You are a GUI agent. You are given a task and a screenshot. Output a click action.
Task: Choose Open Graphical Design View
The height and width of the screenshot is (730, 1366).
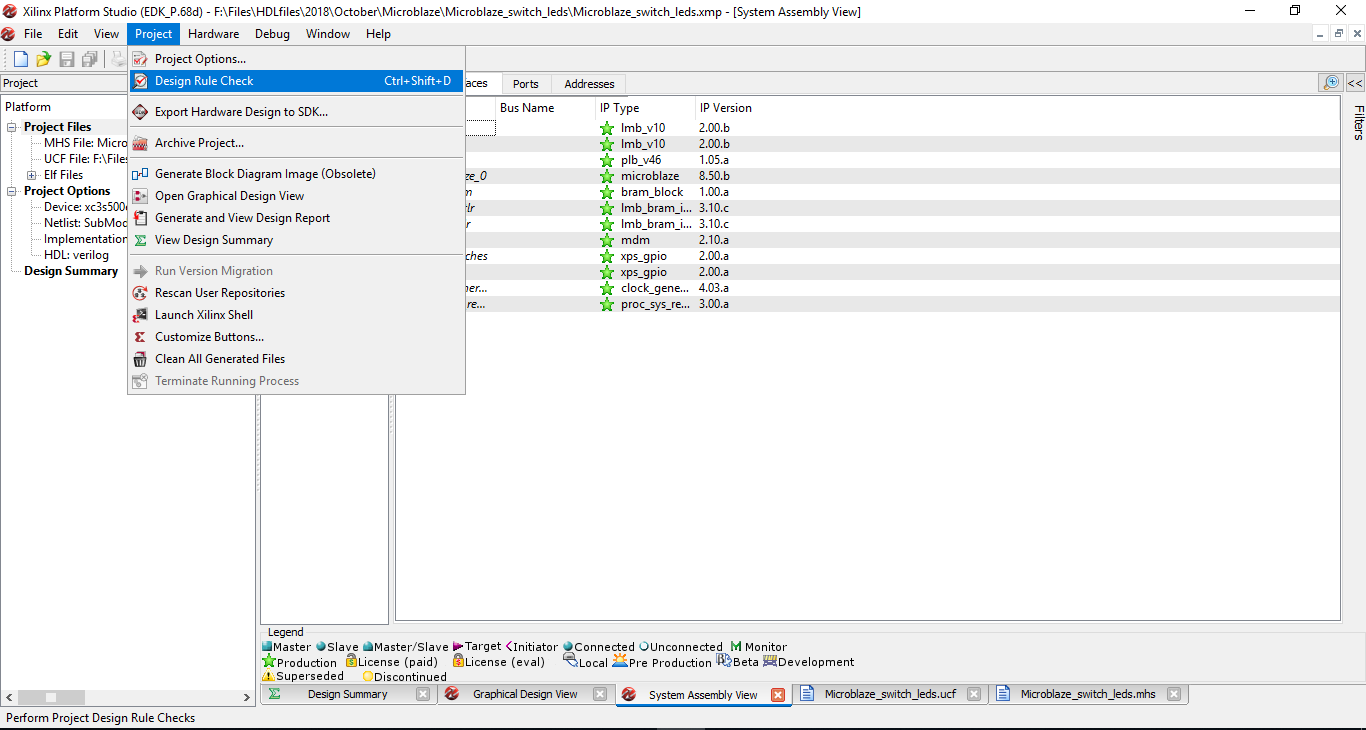[296, 196]
